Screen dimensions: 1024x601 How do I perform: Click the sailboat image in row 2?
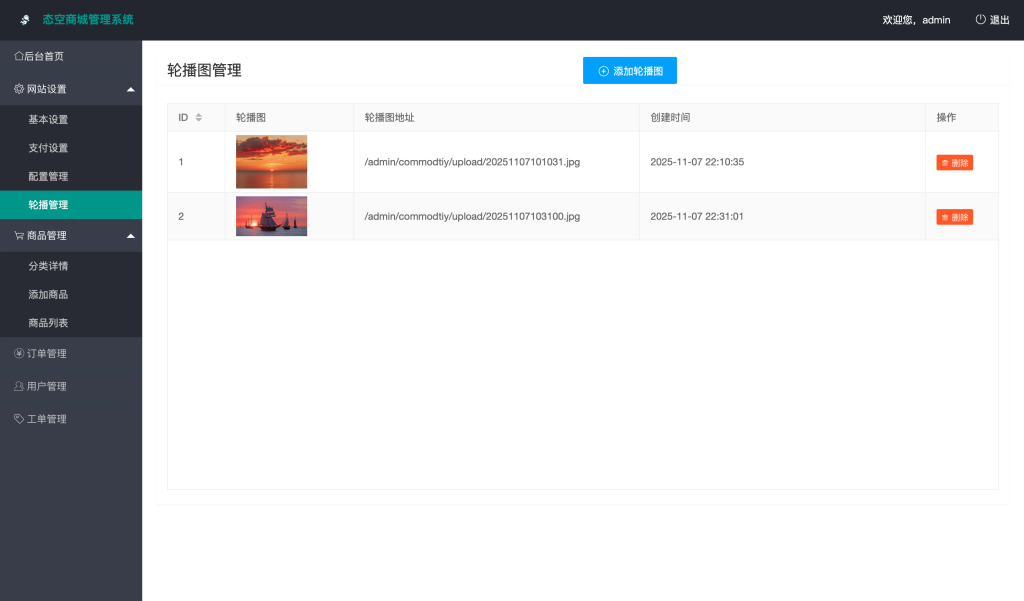[271, 215]
